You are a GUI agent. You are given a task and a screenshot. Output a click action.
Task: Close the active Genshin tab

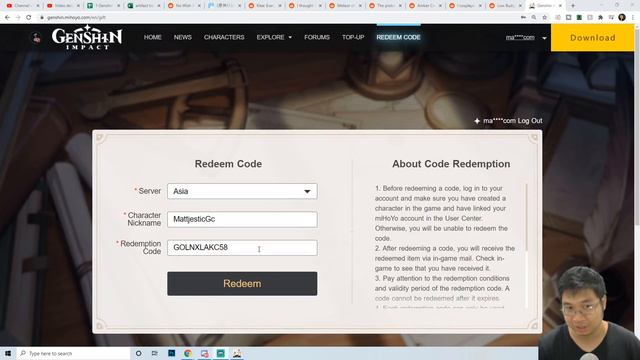point(560,6)
